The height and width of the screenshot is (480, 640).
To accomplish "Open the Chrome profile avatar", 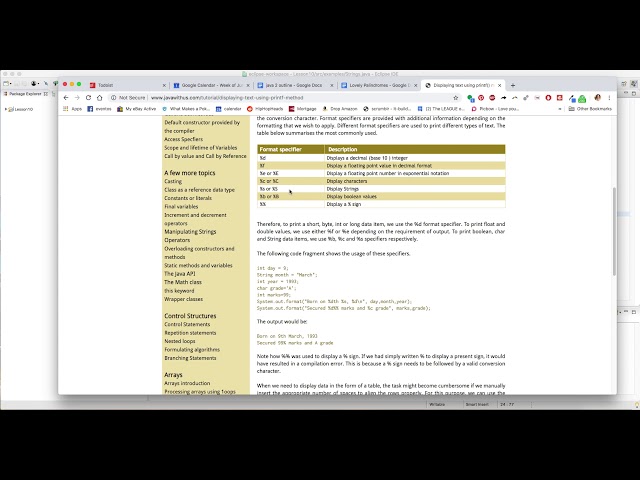I will [598, 98].
